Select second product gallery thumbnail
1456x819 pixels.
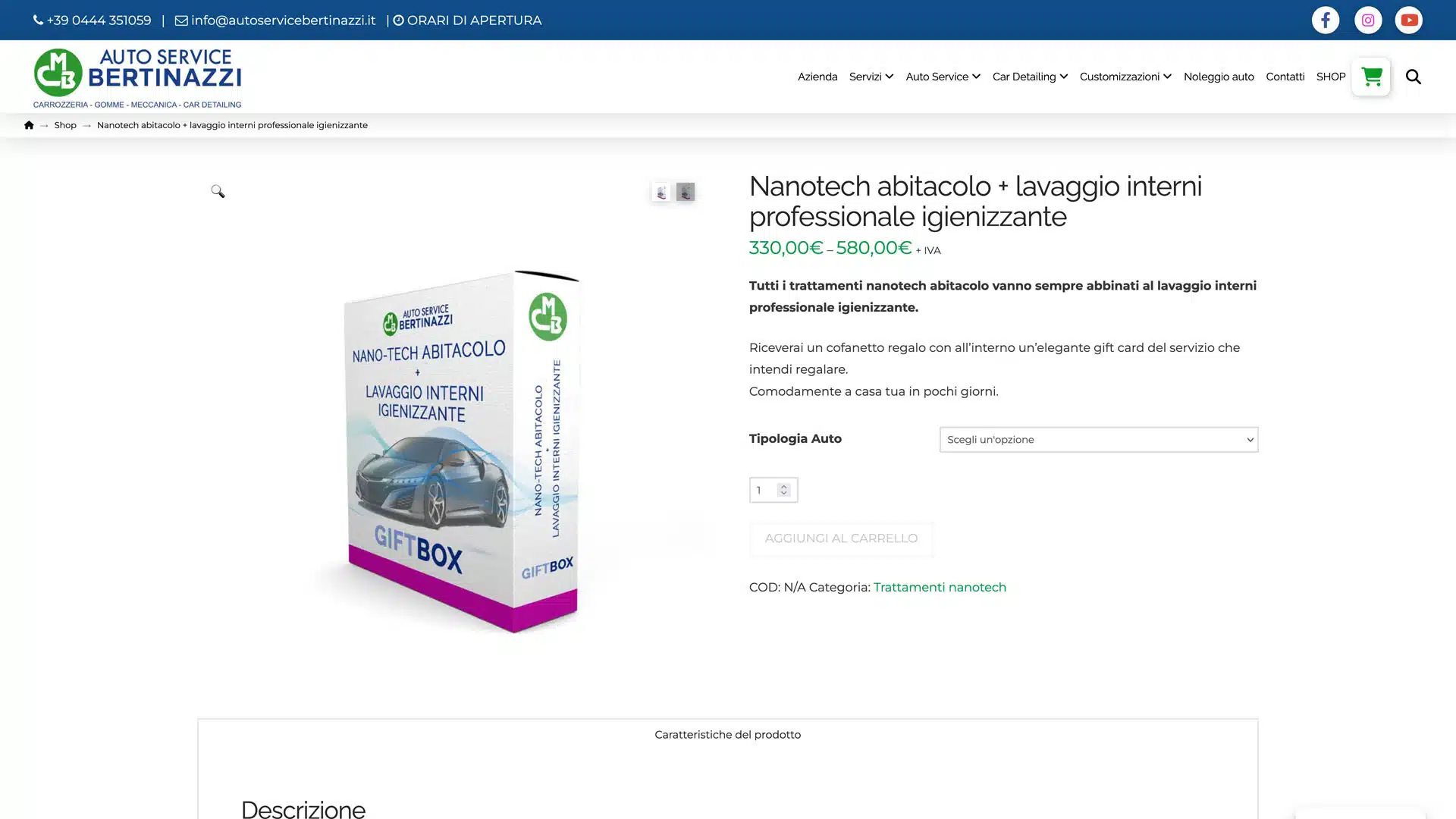[686, 192]
